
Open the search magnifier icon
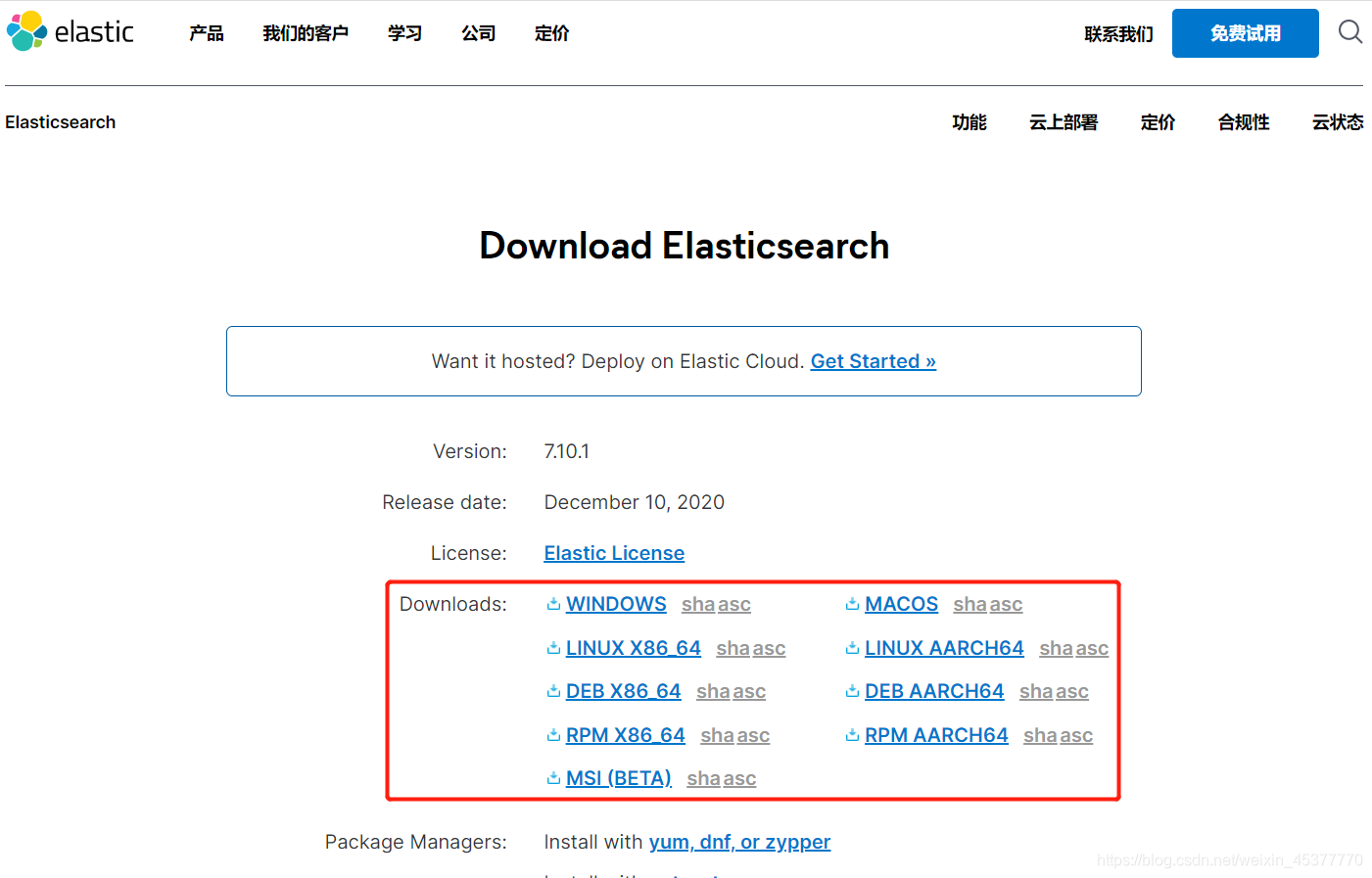click(x=1350, y=32)
